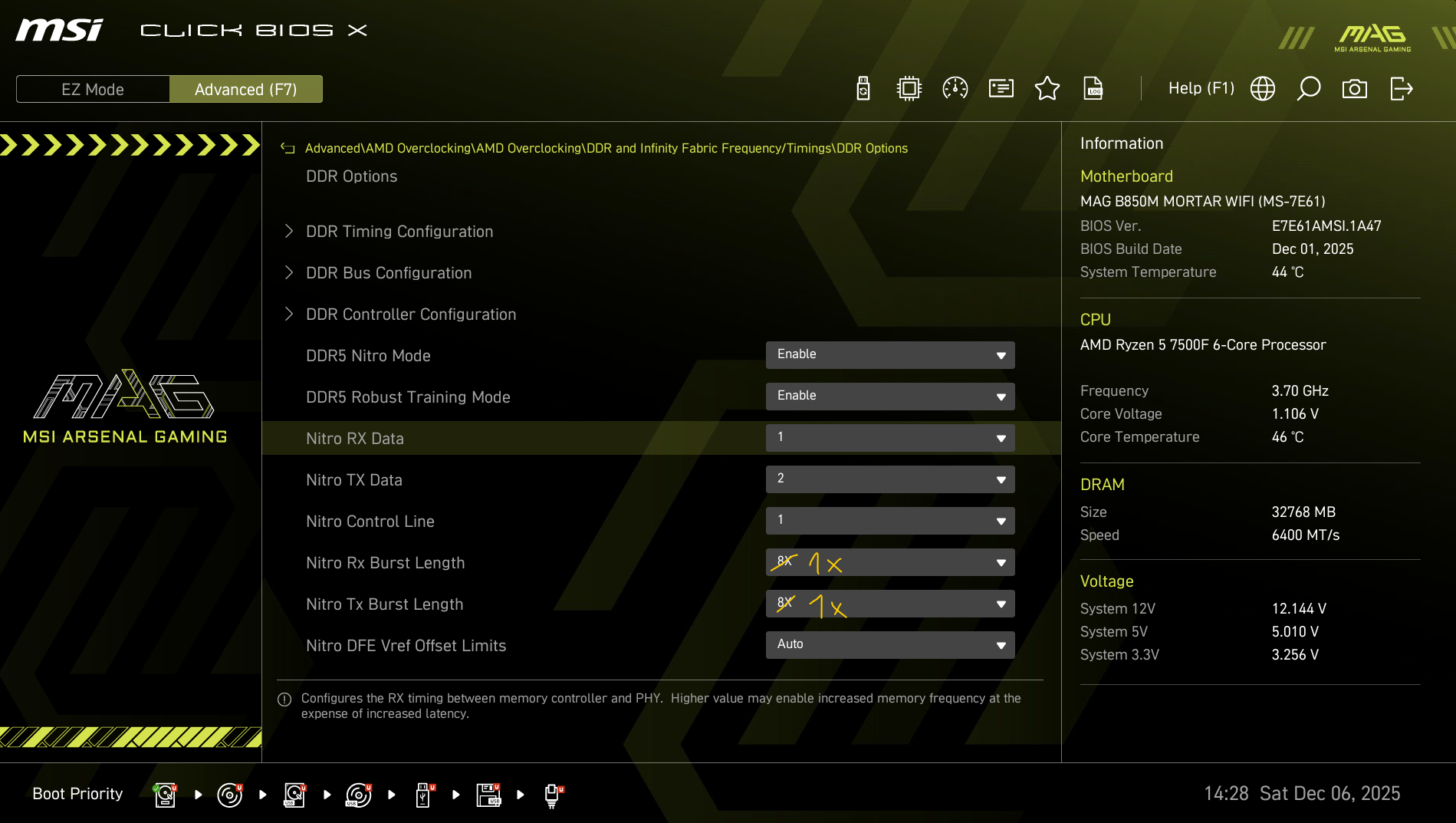Click the 'Voltage' section heading
This screenshot has width=1456, height=823.
tap(1107, 581)
